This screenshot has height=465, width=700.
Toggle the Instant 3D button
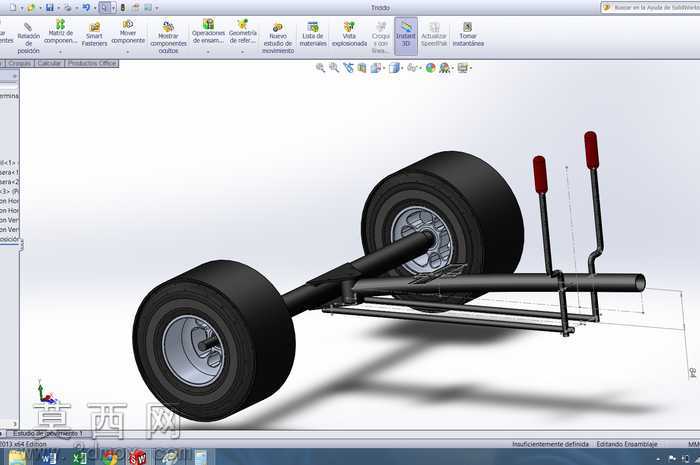(406, 36)
